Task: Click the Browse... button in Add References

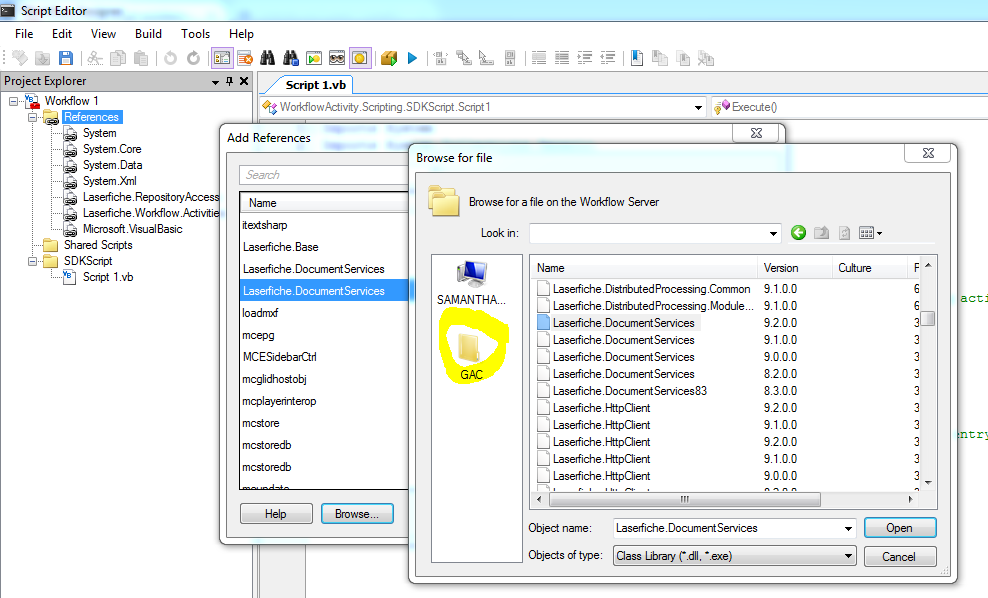Action: pos(357,514)
